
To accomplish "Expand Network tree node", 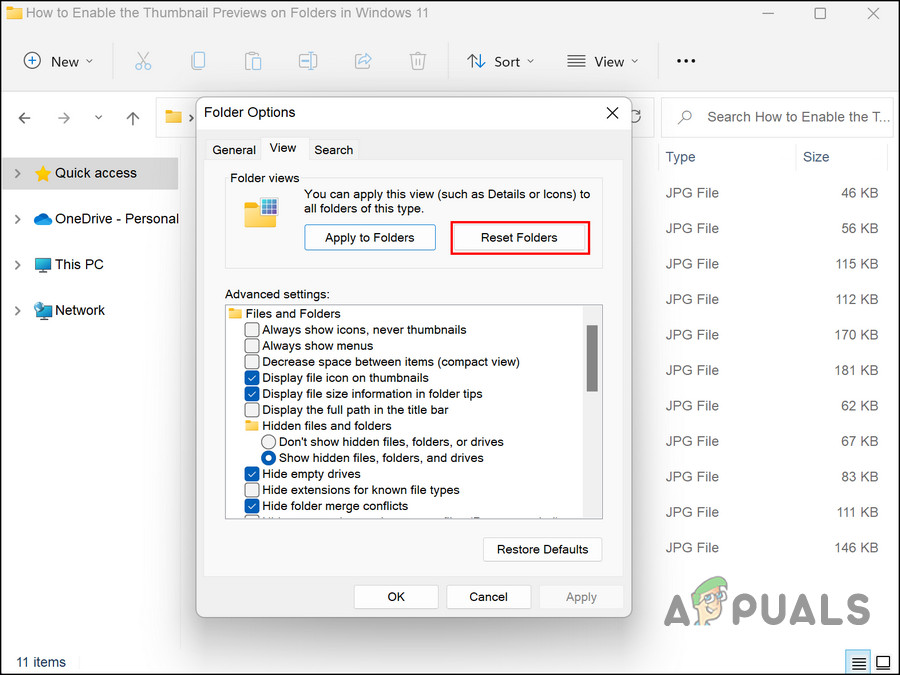I will (17, 311).
